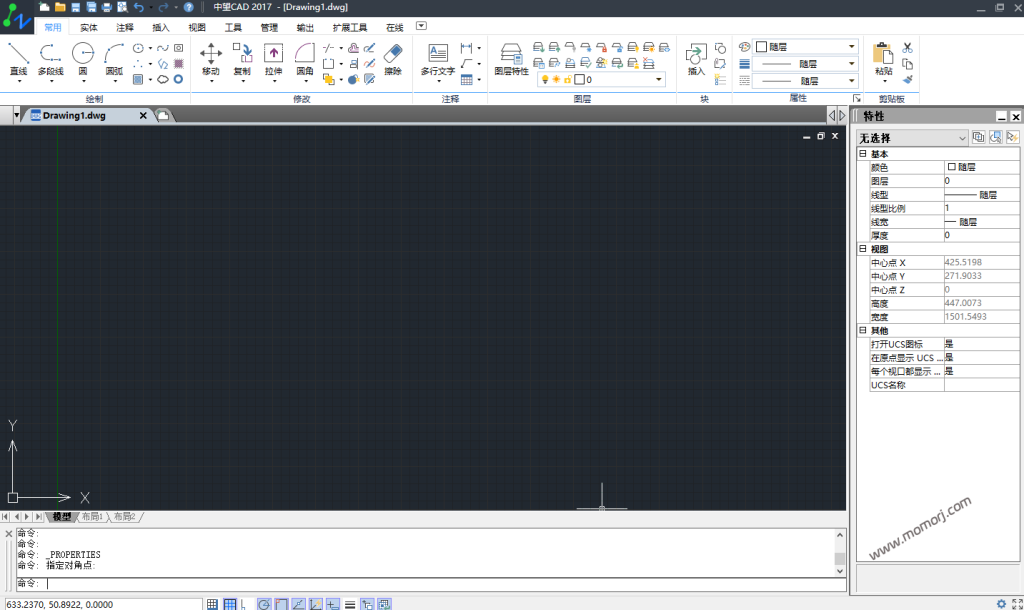Collapse the 基本 section in properties panel
The image size is (1024, 610).
pos(863,154)
